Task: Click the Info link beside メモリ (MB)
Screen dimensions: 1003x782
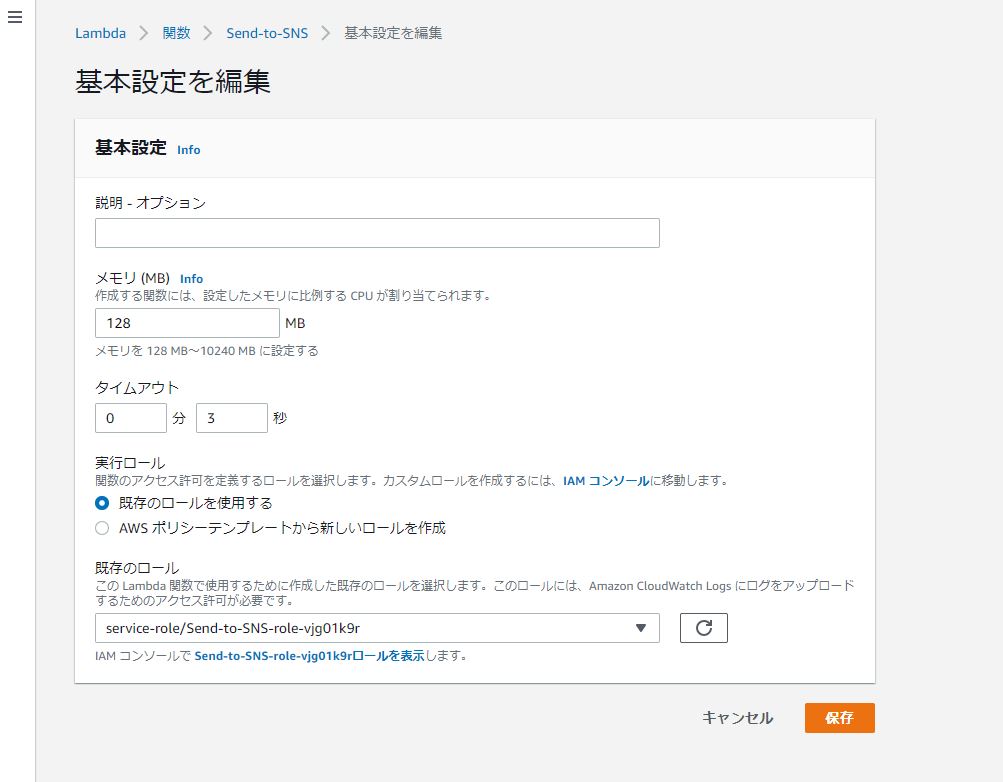Action: click(191, 278)
